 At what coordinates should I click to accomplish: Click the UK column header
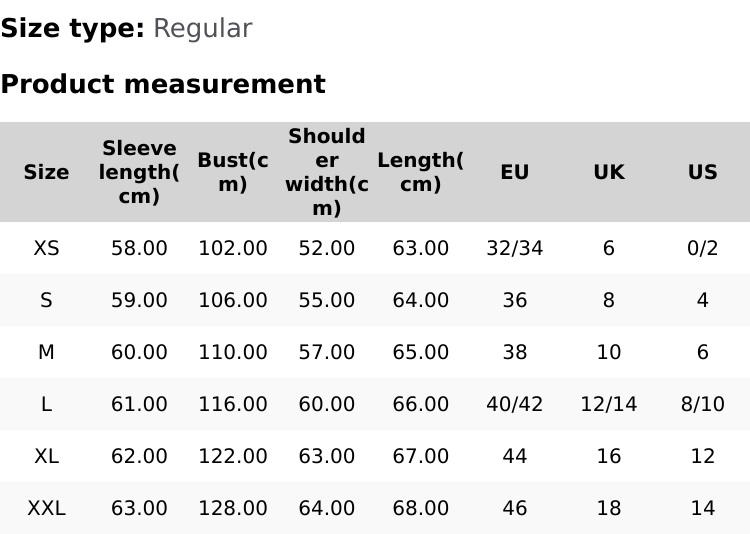pyautogui.click(x=608, y=172)
